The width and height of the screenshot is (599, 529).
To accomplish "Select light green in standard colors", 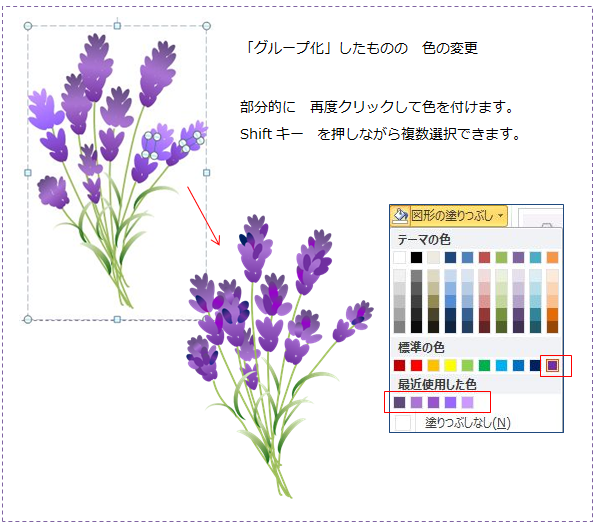I will [467, 366].
